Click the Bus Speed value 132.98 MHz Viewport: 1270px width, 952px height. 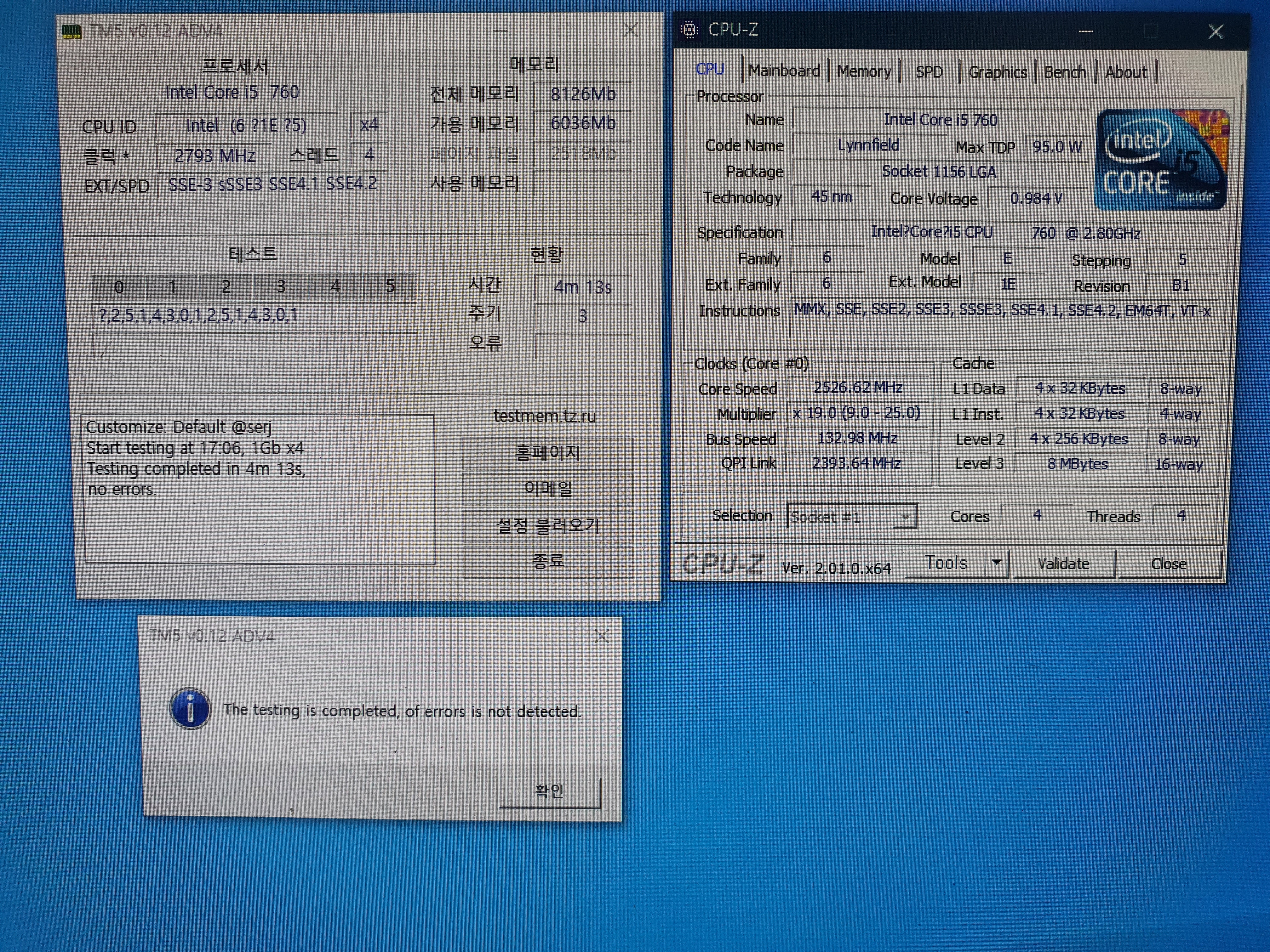(x=857, y=439)
